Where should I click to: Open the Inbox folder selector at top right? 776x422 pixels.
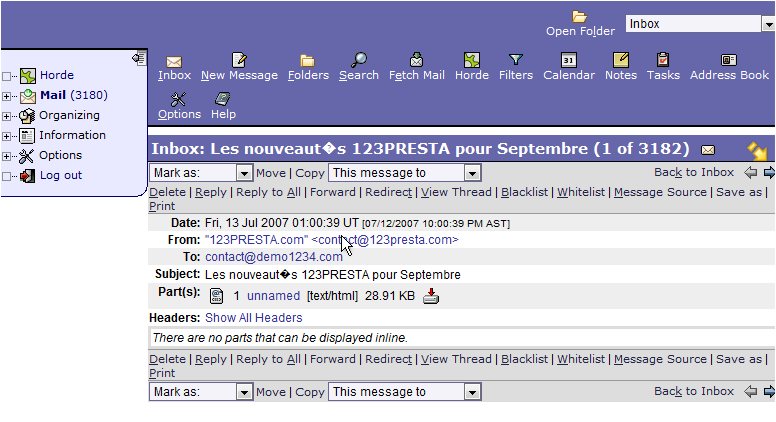coord(699,24)
